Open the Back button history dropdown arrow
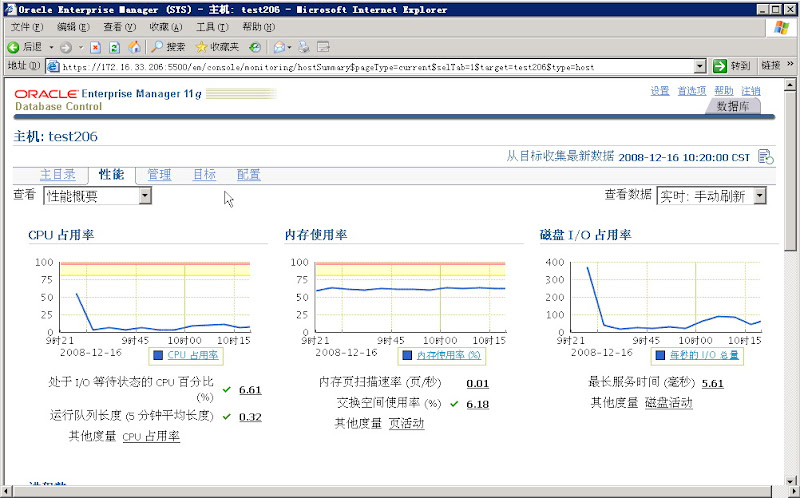 (51, 47)
